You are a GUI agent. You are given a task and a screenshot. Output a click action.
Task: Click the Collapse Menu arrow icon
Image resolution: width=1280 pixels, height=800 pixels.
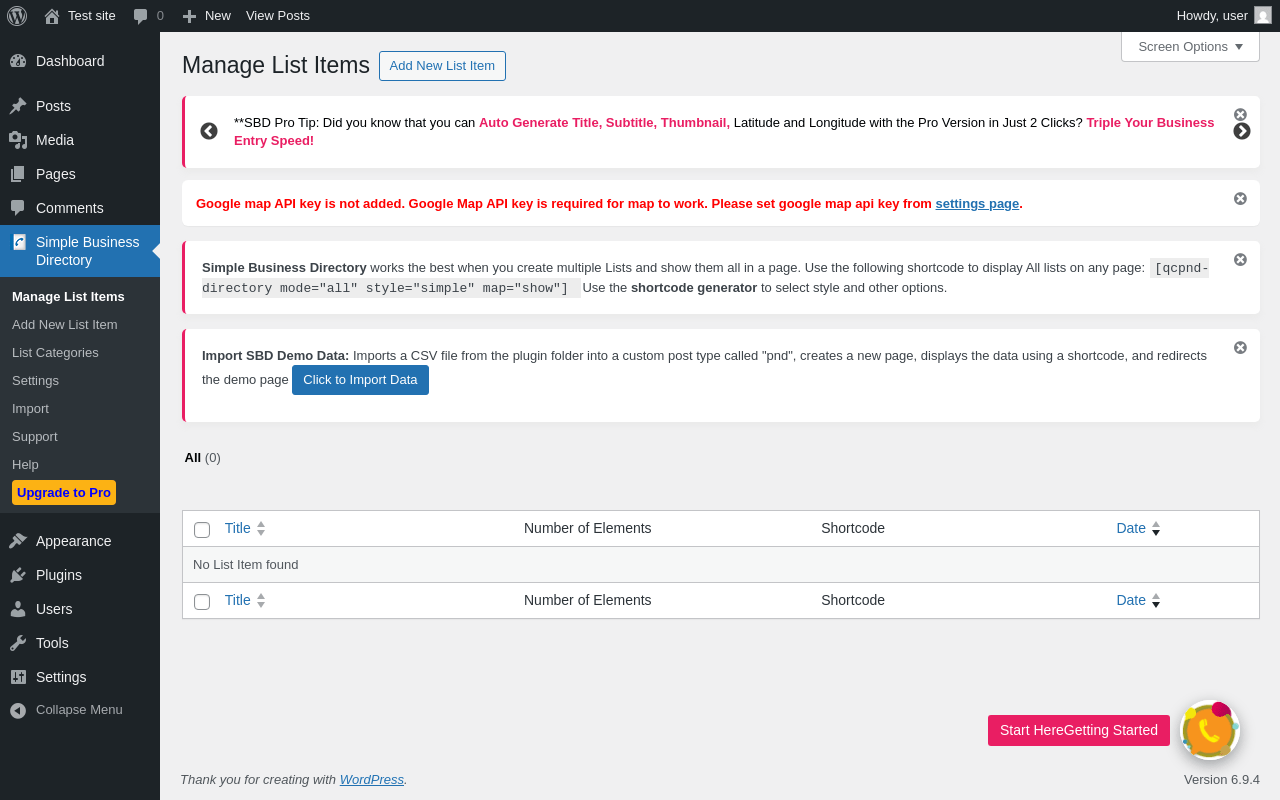click(x=18, y=710)
